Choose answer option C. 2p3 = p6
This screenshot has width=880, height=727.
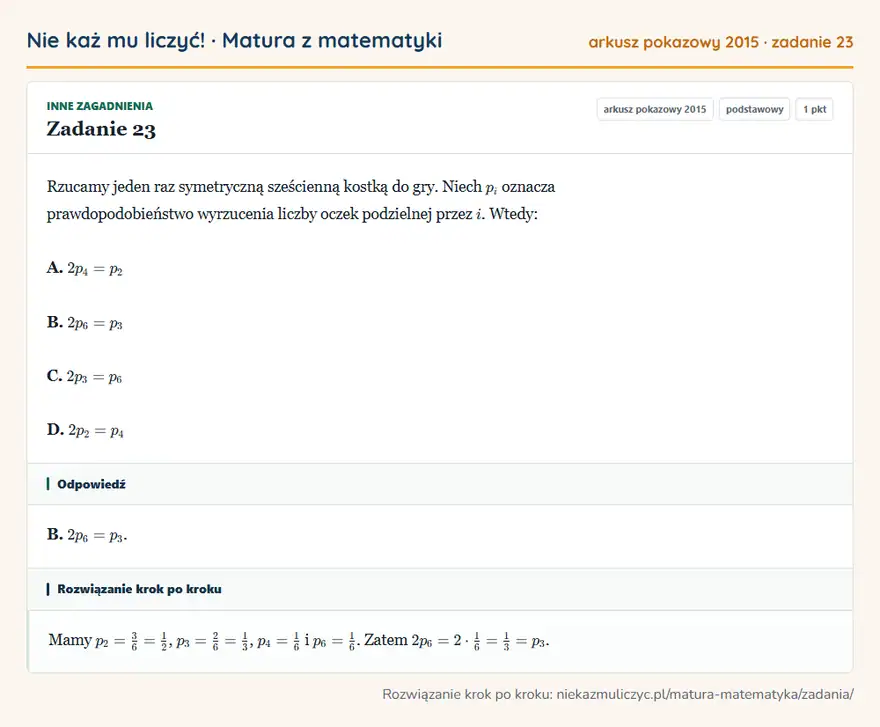click(84, 377)
